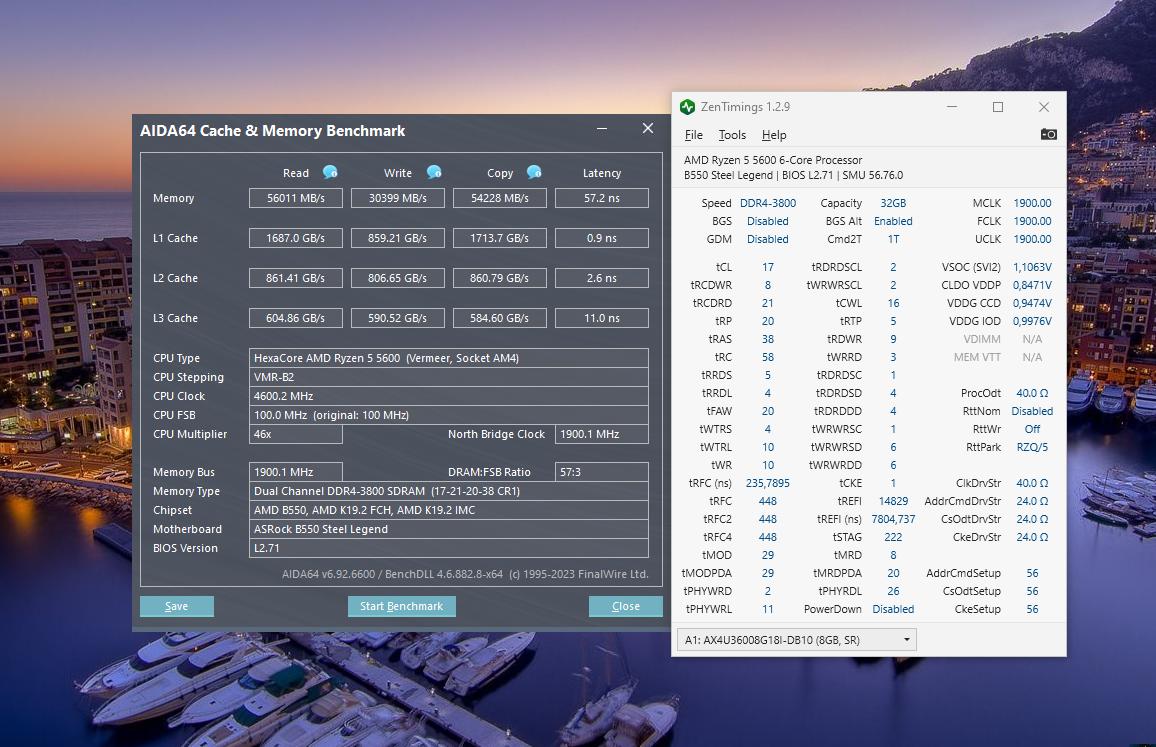Select the CPU Type information field
The image size is (1156, 747).
pyautogui.click(x=449, y=358)
